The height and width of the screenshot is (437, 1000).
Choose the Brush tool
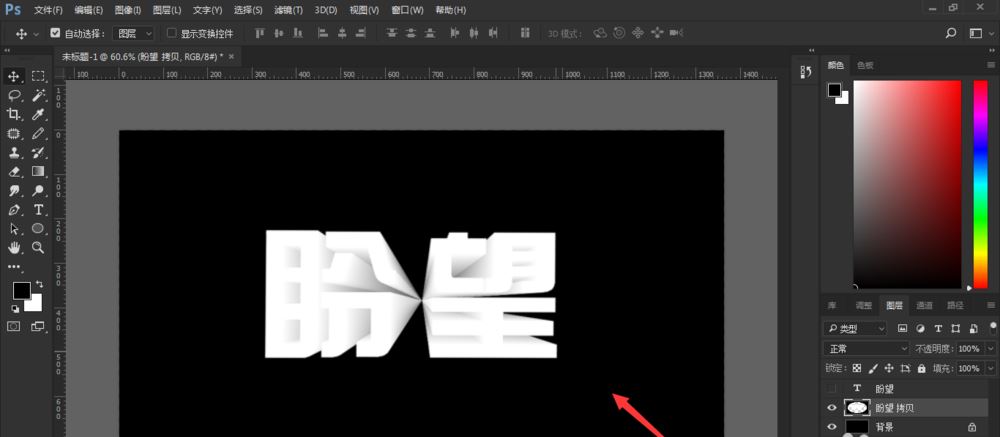[x=38, y=133]
